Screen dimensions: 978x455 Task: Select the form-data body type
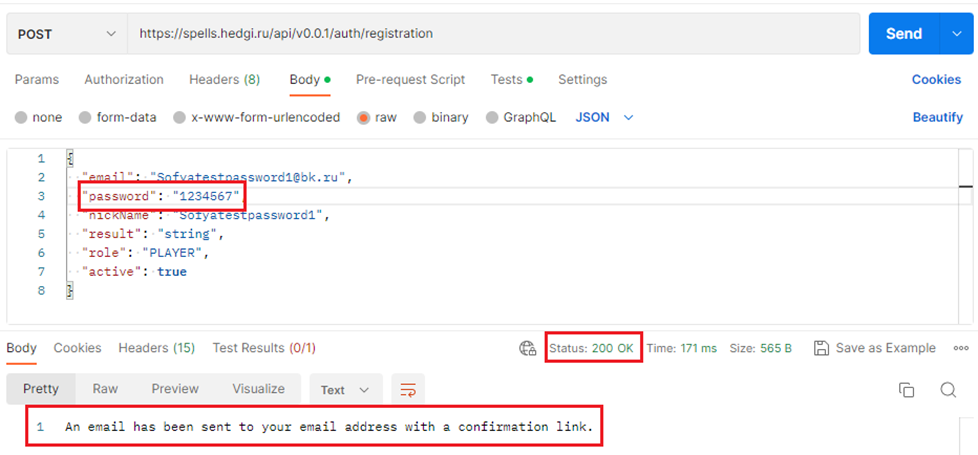(x=118, y=117)
